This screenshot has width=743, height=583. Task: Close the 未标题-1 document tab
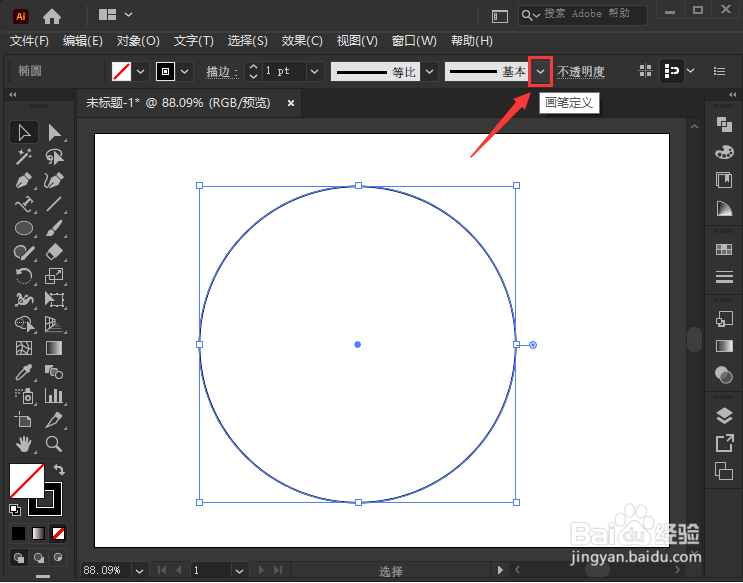click(291, 103)
